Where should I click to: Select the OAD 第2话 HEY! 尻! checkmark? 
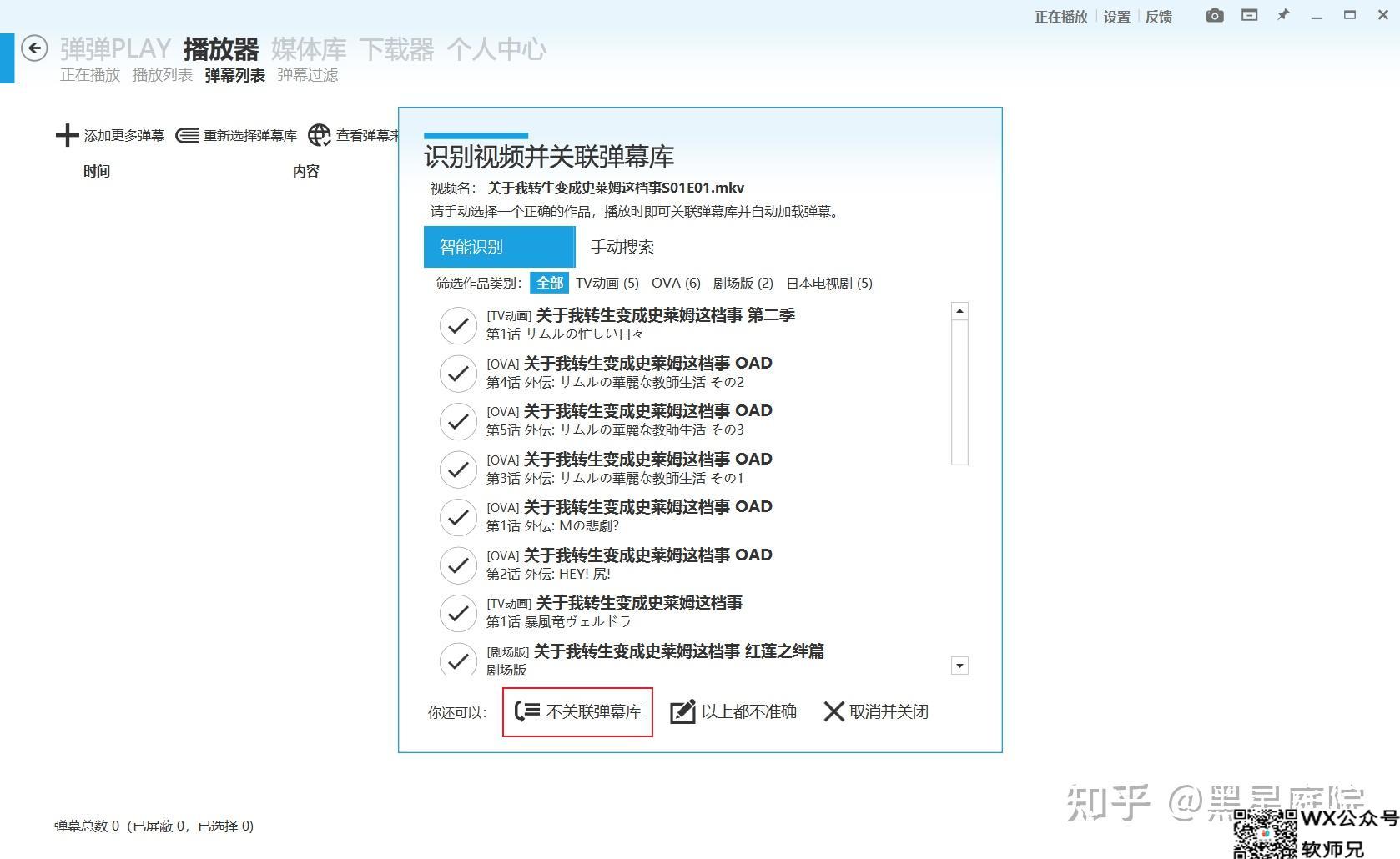pyautogui.click(x=458, y=565)
